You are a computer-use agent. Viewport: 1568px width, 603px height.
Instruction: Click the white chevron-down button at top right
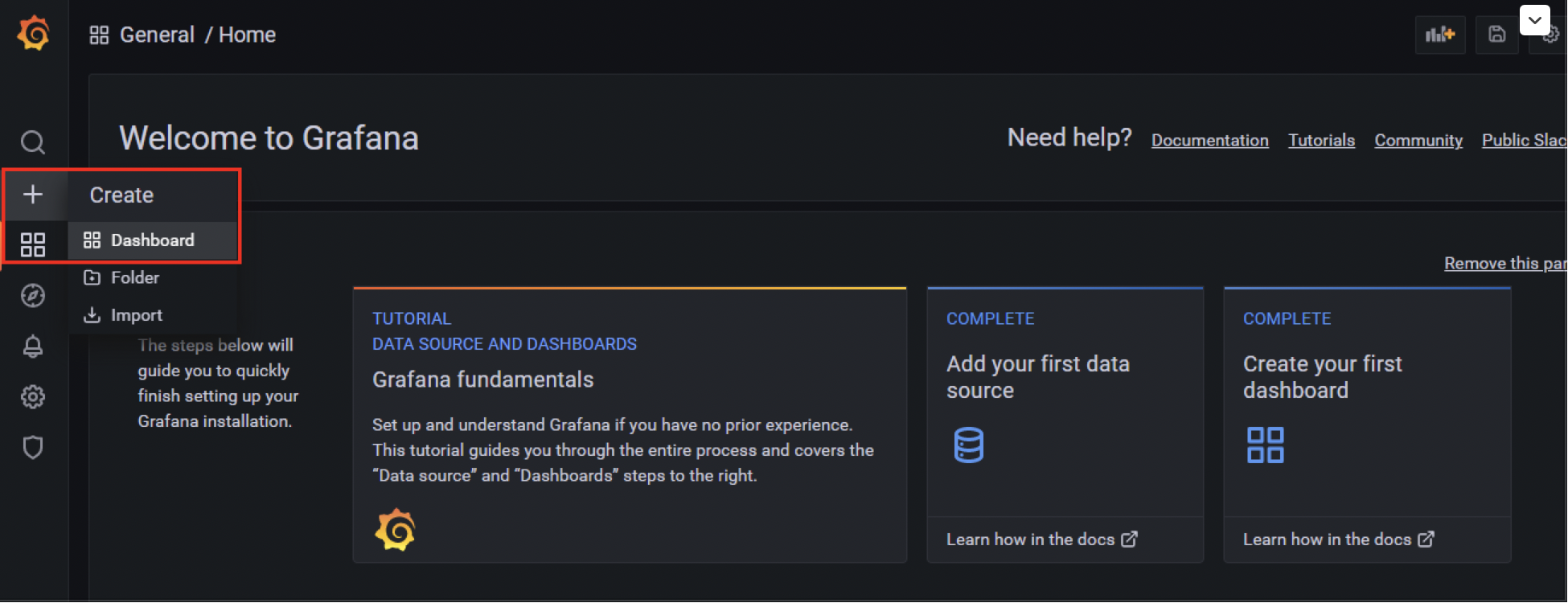(1535, 20)
